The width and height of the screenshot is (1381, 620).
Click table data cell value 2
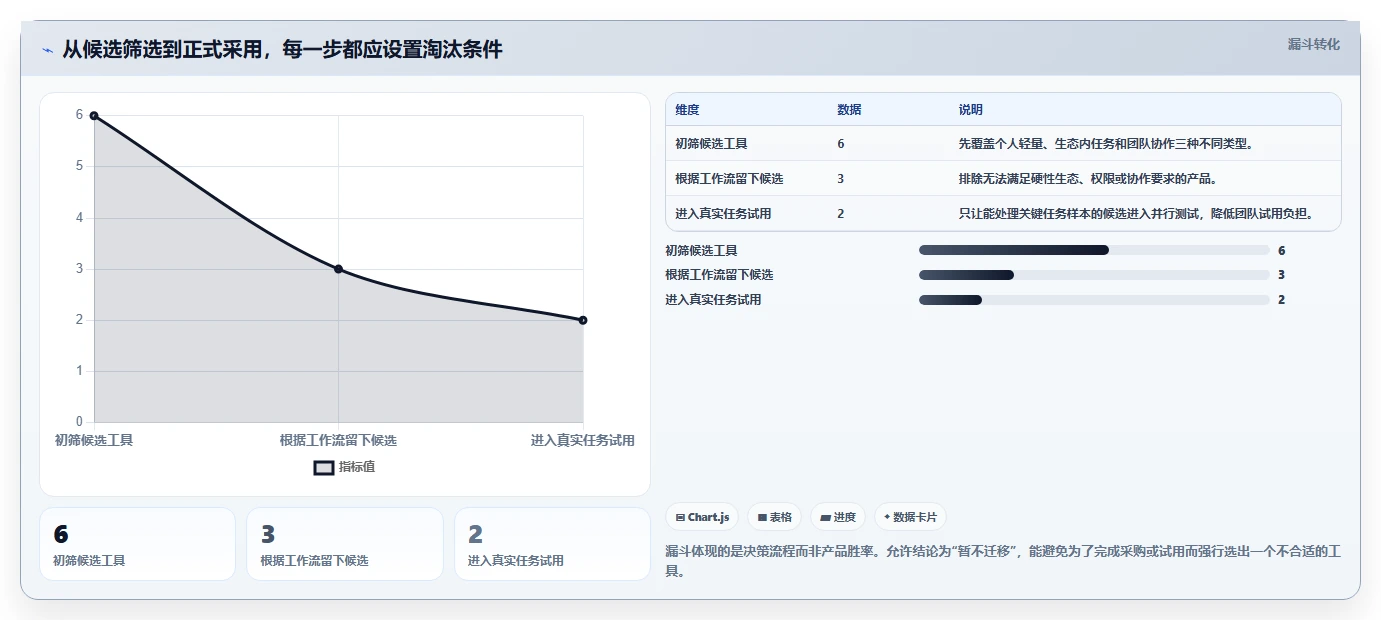point(841,214)
